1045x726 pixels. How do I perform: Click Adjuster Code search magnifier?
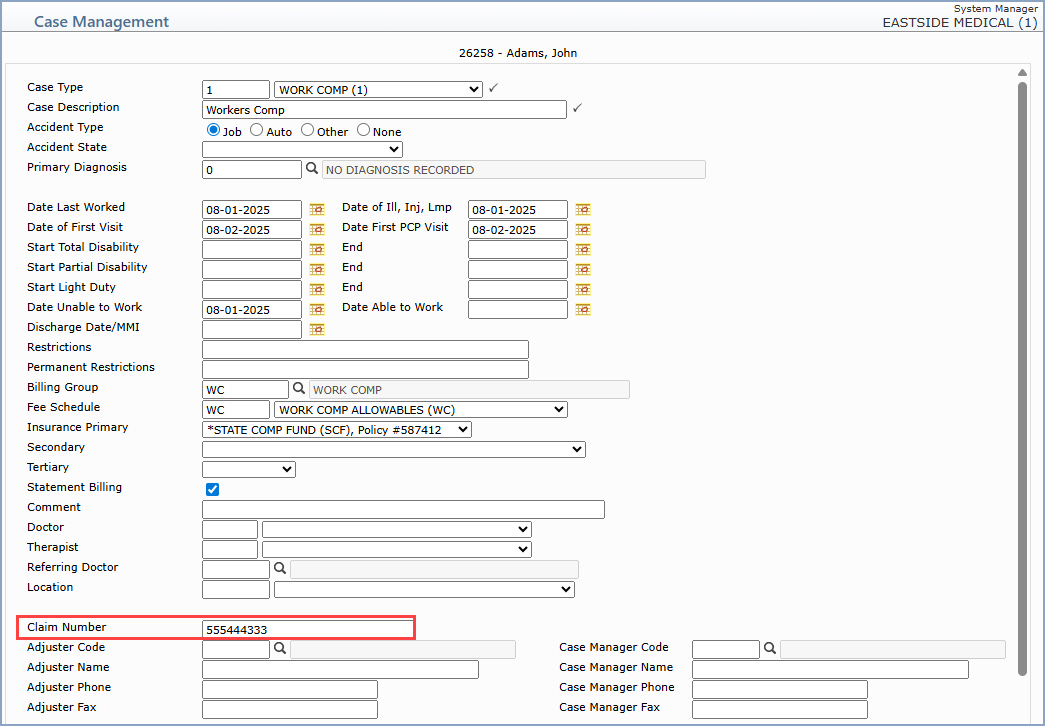pos(280,648)
